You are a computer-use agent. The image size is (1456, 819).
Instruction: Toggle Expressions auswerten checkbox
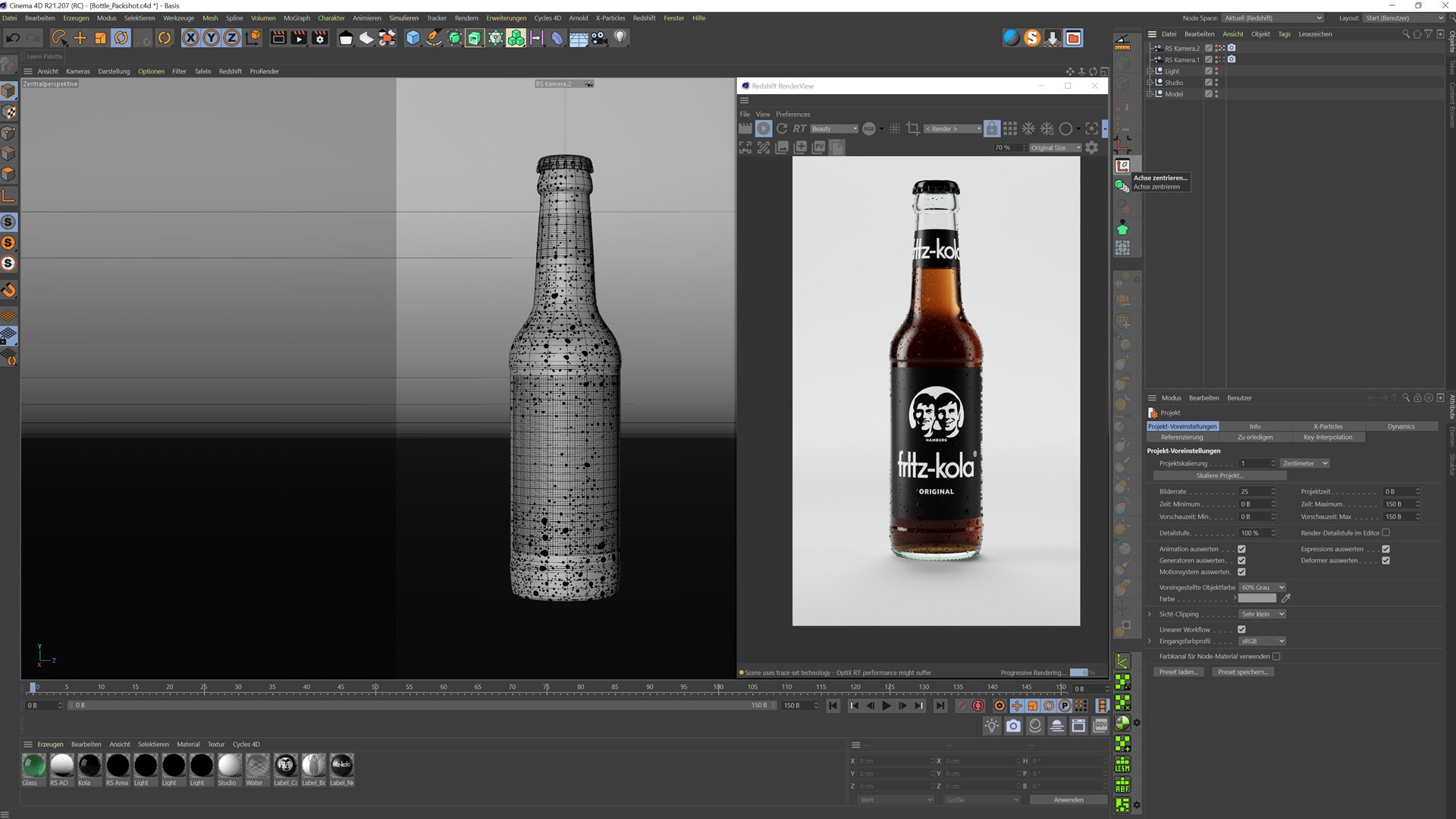(x=1385, y=549)
